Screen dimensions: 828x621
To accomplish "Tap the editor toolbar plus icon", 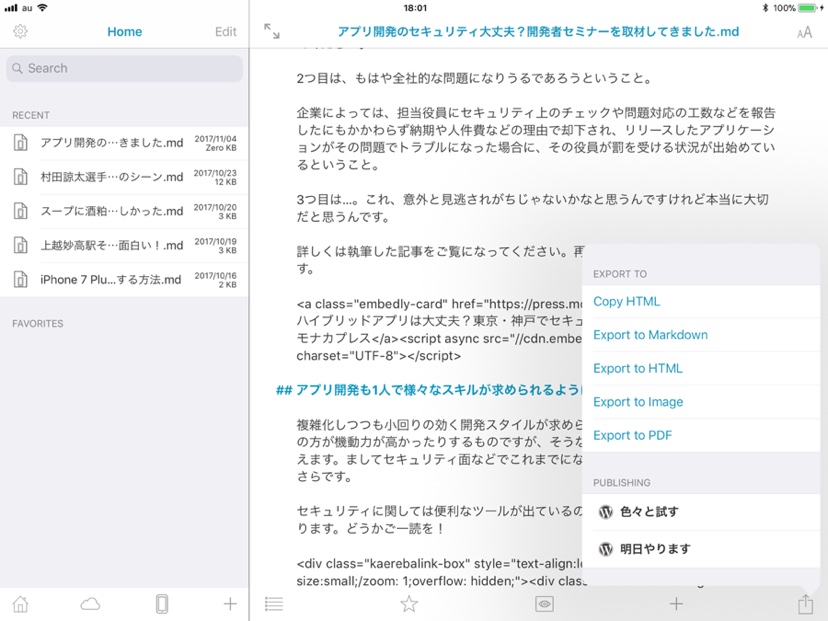I will pyautogui.click(x=676, y=604).
